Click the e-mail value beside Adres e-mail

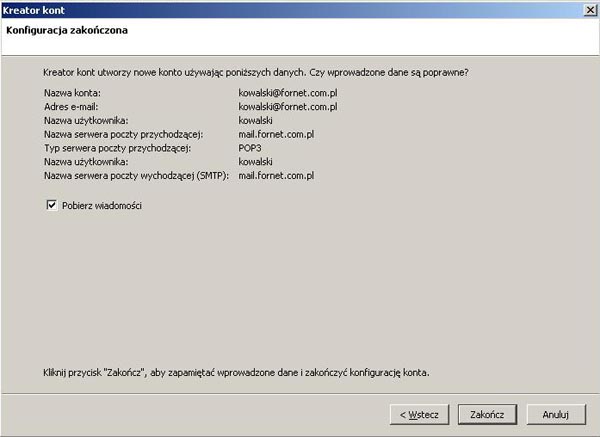(x=287, y=106)
